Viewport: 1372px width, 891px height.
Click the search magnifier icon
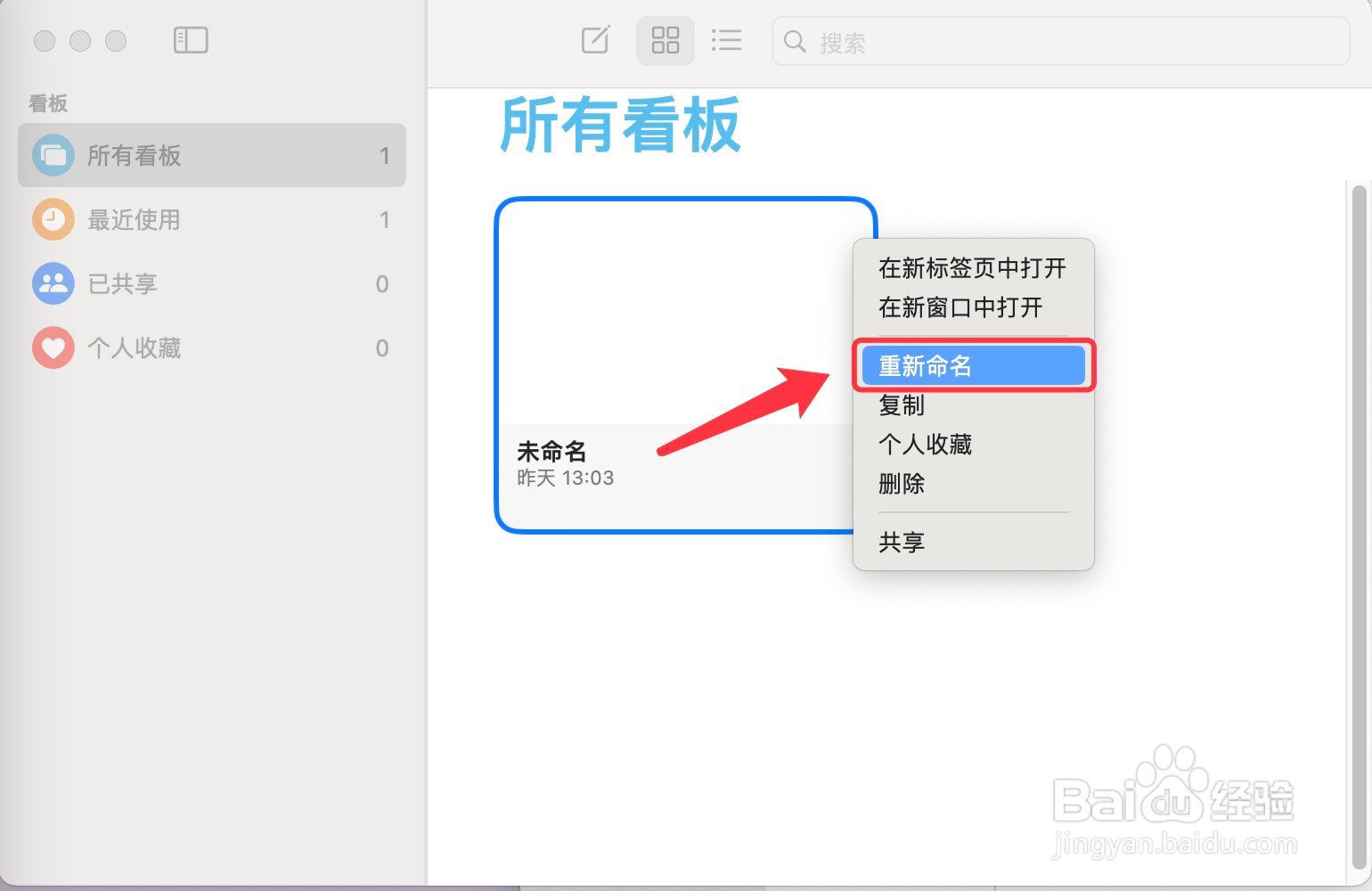795,41
